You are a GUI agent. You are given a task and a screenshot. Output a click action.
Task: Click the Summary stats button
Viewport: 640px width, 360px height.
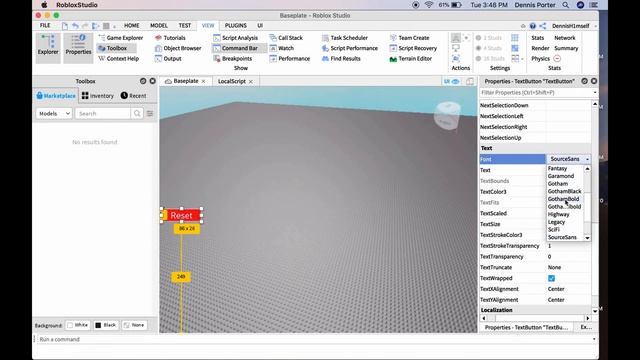pyautogui.click(x=566, y=48)
